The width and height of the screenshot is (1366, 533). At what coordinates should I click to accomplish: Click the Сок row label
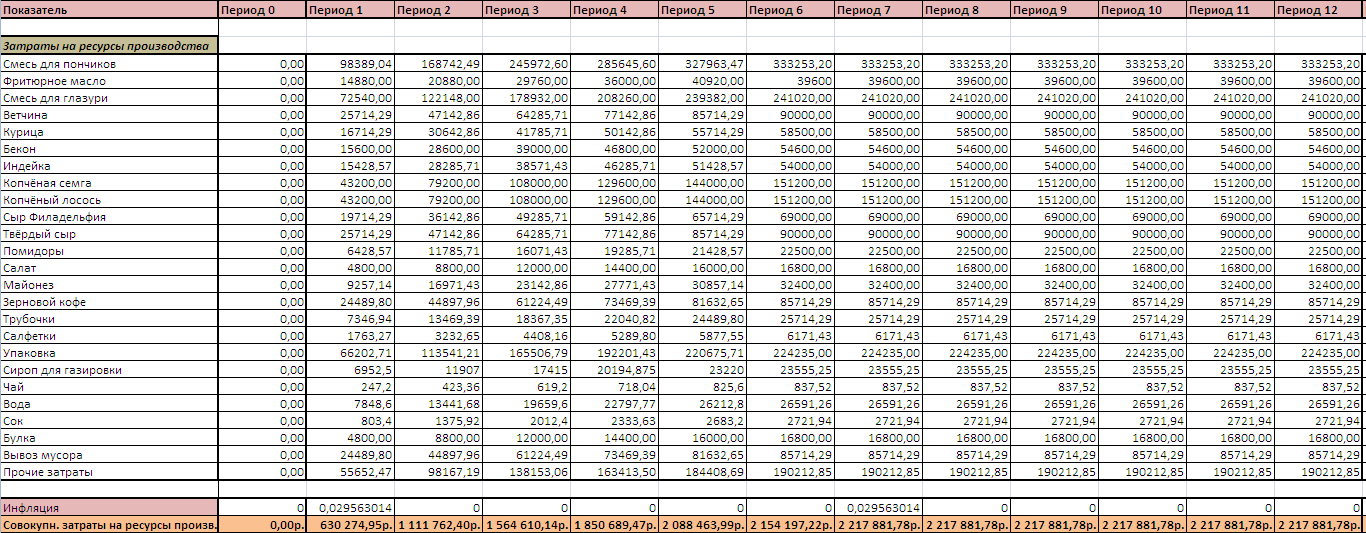109,421
